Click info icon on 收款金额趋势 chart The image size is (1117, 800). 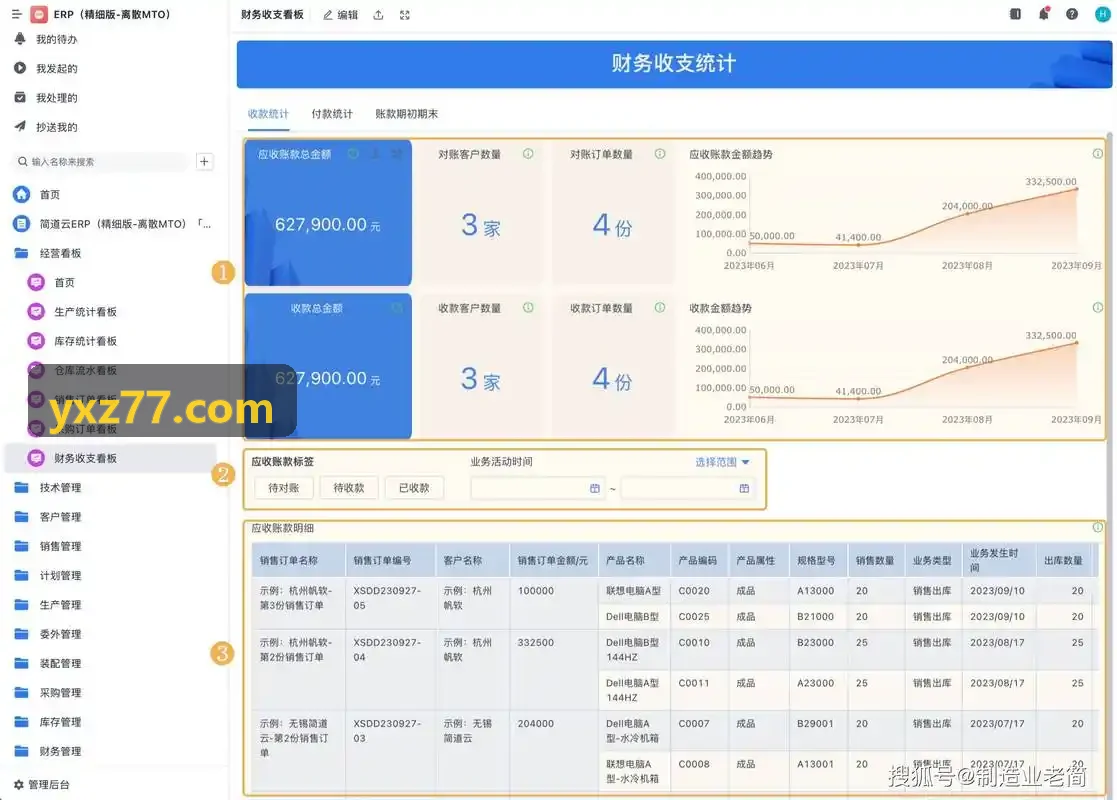1098,308
